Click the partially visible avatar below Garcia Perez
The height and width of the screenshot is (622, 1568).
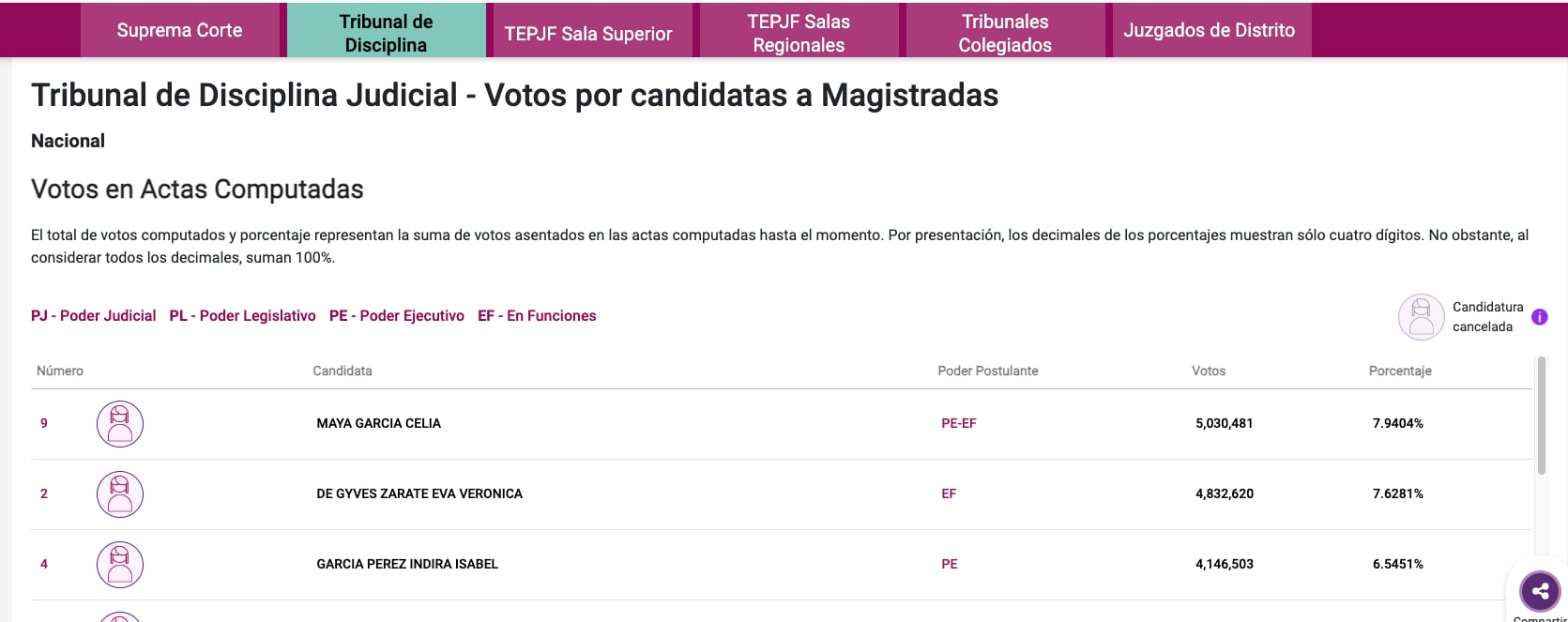click(x=119, y=616)
